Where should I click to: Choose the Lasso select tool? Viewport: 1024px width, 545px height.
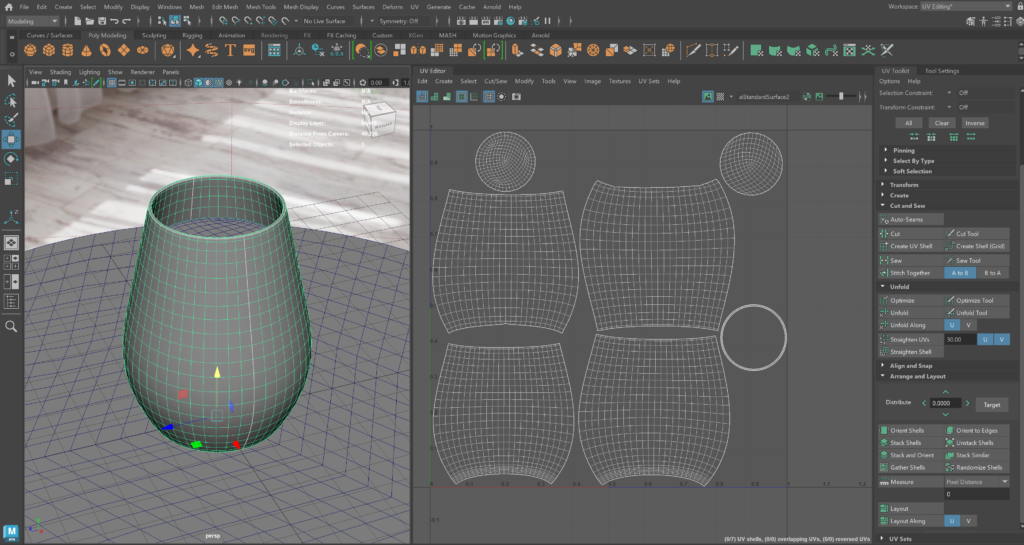pyautogui.click(x=11, y=101)
